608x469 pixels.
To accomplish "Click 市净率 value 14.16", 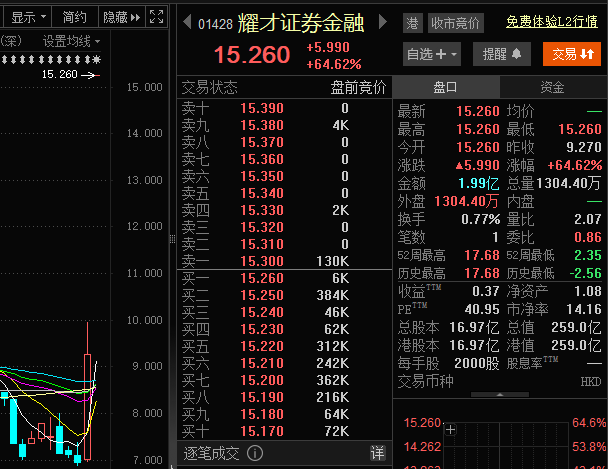I will point(584,309).
